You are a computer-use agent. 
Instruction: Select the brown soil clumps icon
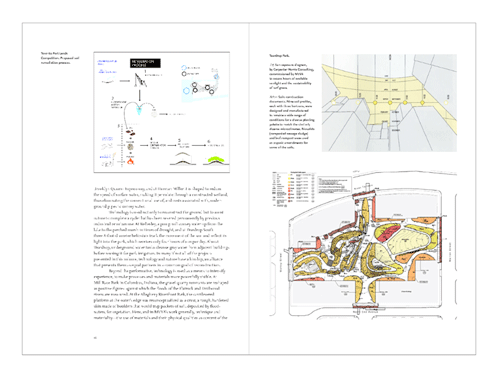pos(131,133)
